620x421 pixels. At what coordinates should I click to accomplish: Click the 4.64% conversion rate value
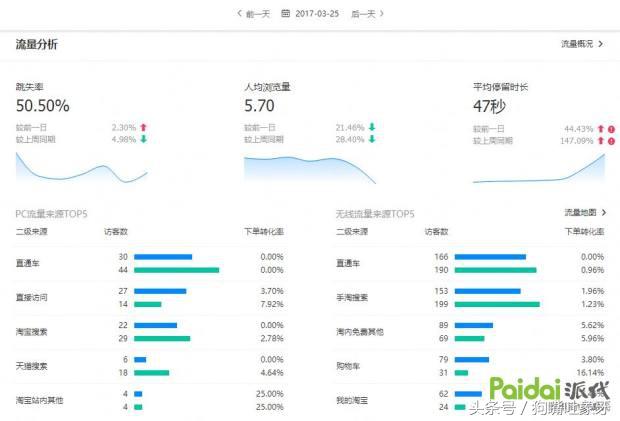point(272,372)
